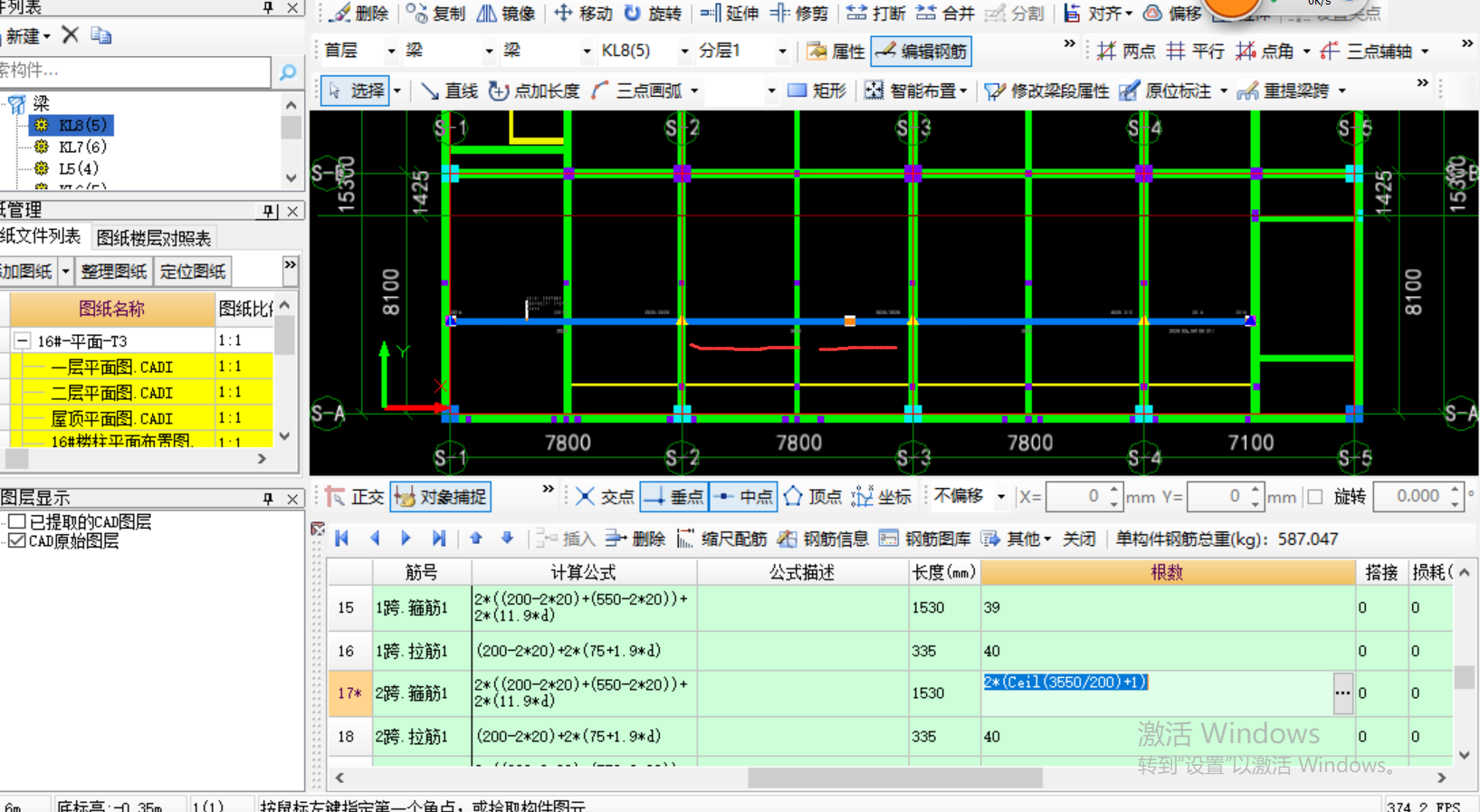Toggle 垂点 perpendicular snap

[x=674, y=496]
